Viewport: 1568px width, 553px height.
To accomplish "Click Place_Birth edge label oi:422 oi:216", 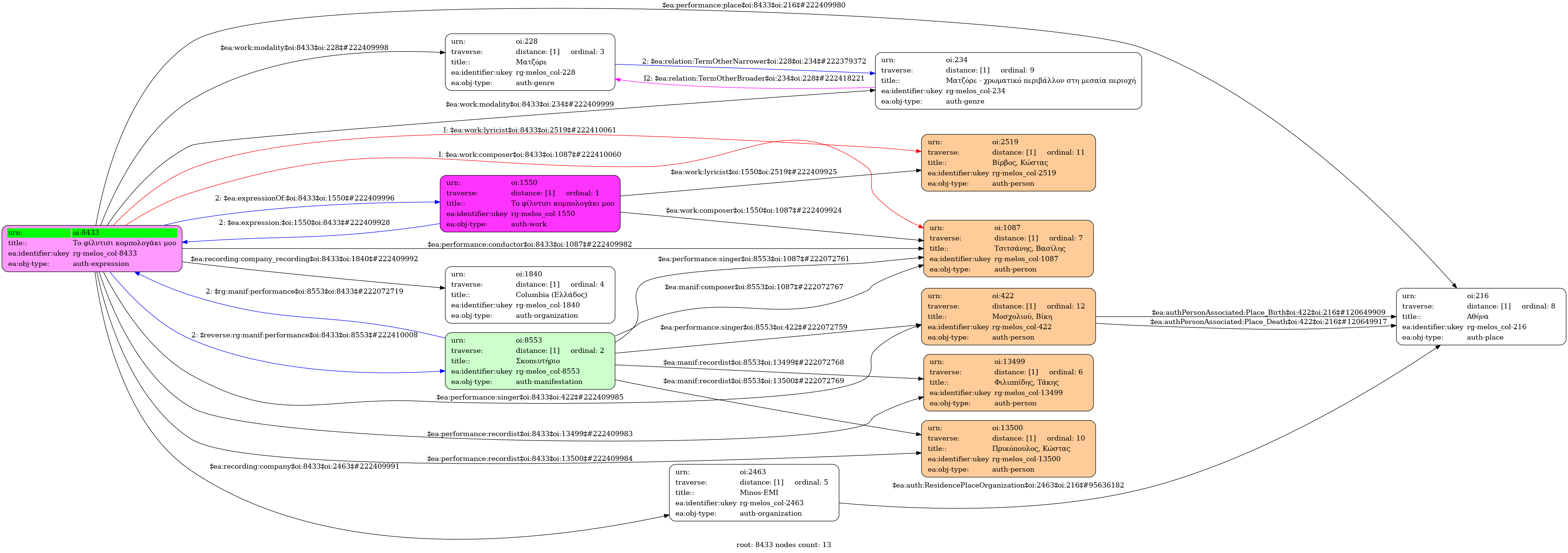I will coord(1269,313).
